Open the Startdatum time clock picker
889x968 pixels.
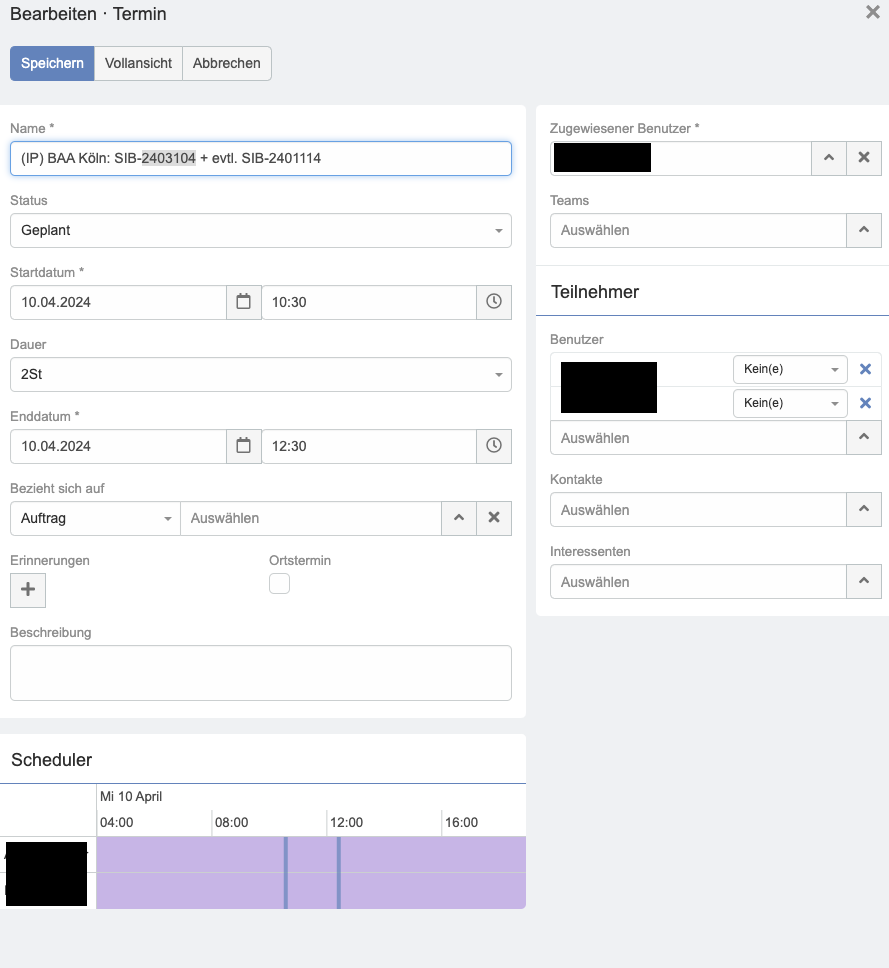pos(494,302)
